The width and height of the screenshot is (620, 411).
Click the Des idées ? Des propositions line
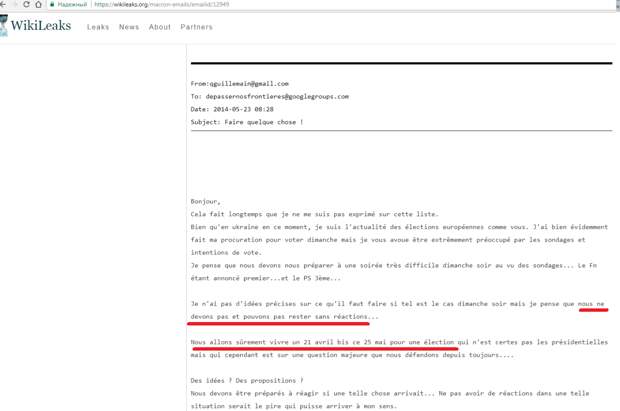(247, 381)
